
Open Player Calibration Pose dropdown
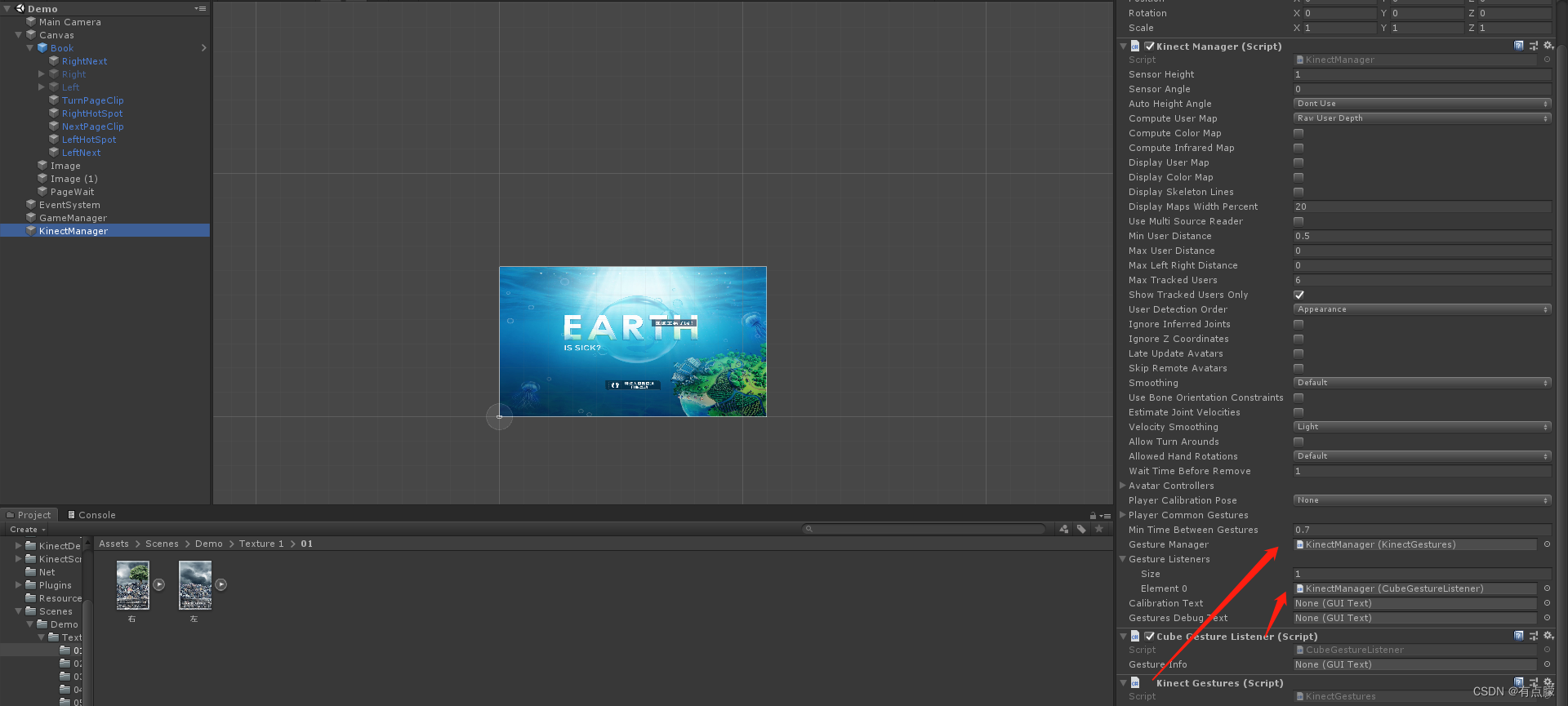(x=1422, y=500)
